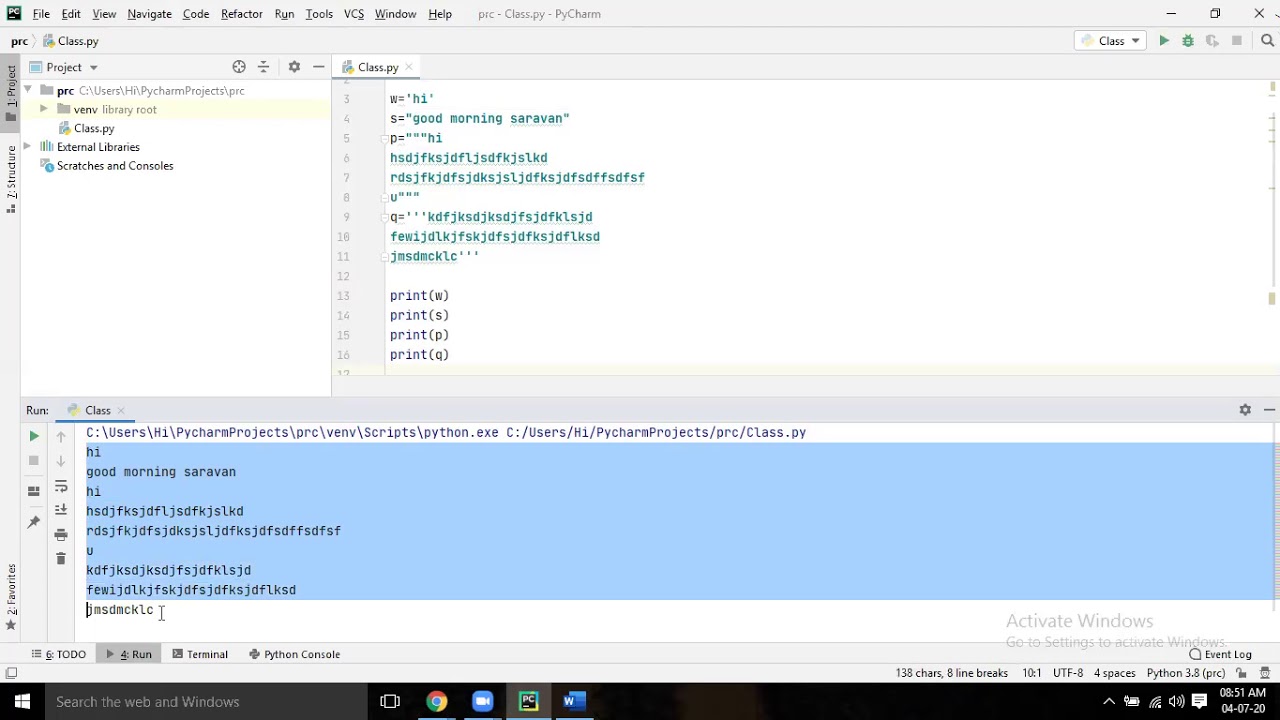Open the Refactor menu
Image resolution: width=1280 pixels, height=720 pixels.
coord(242,14)
